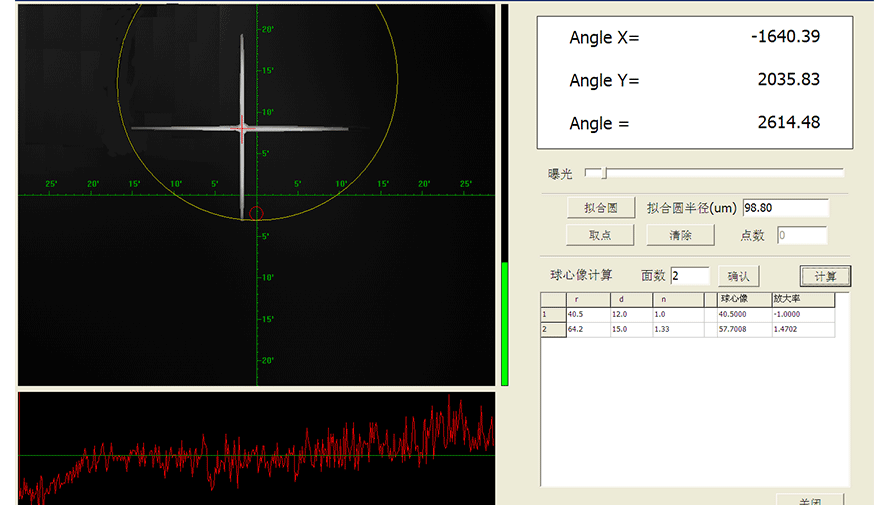This screenshot has height=505, width=890.
Task: Click the 计算 calculate button
Action: click(825, 276)
